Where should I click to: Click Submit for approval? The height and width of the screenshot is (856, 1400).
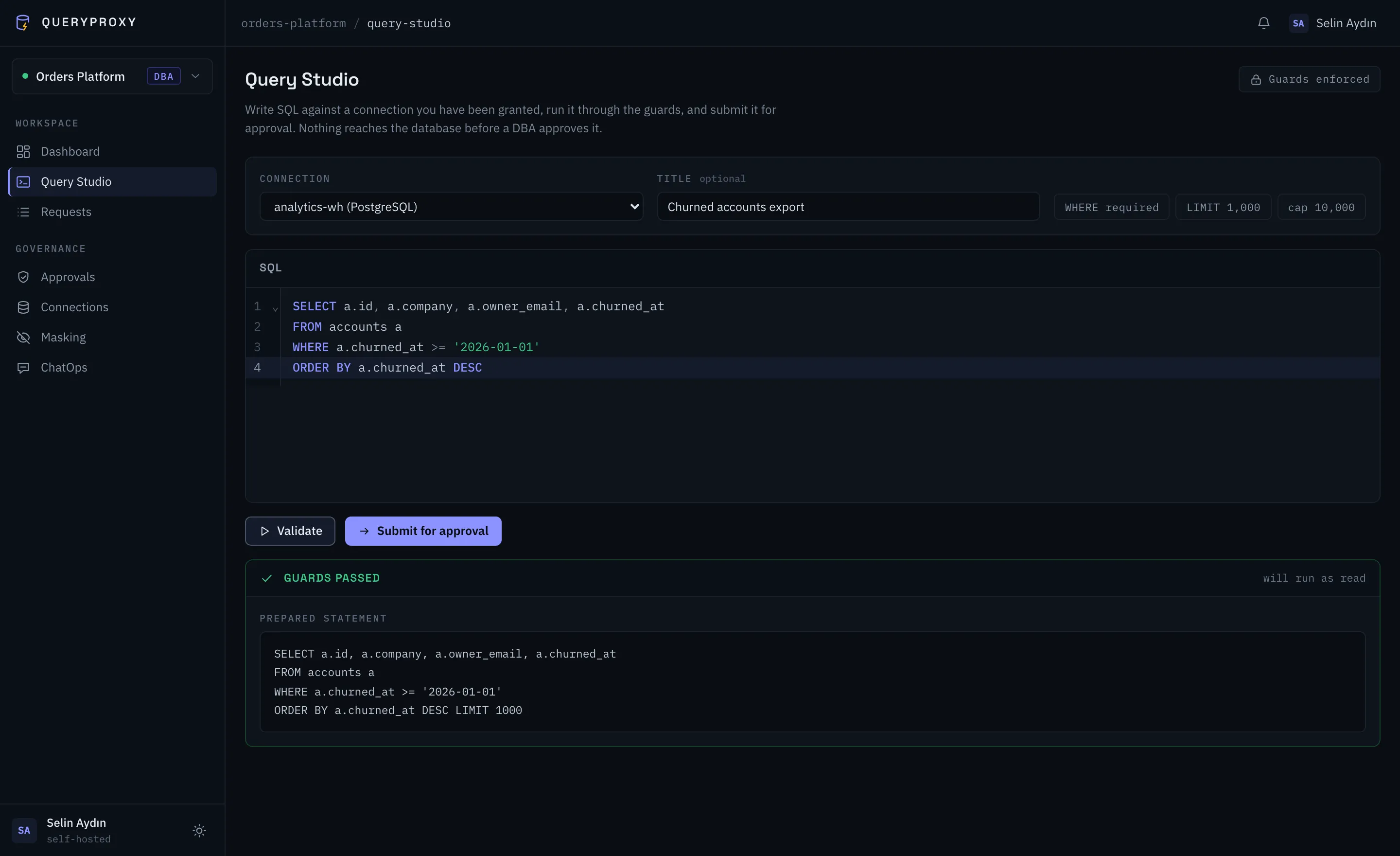(423, 531)
